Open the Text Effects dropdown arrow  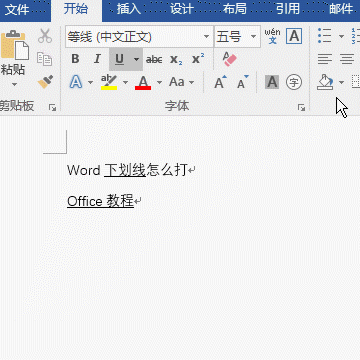(90, 82)
